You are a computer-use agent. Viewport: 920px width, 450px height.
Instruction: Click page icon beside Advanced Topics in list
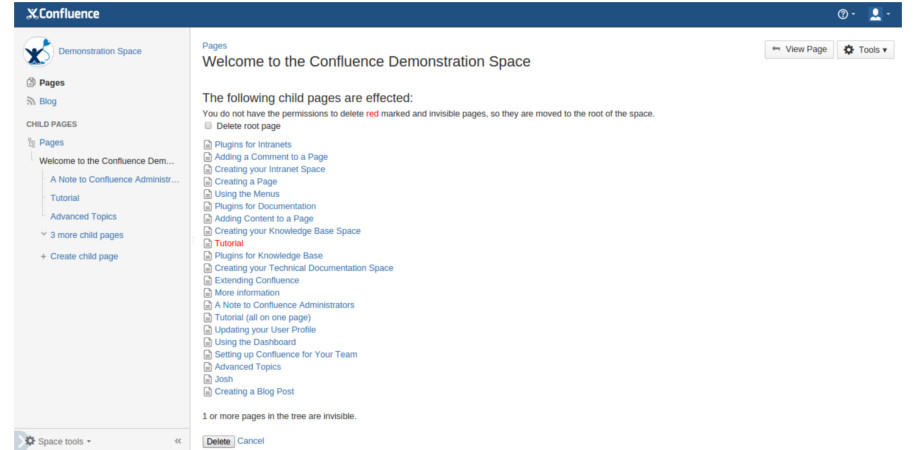pyautogui.click(x=207, y=367)
